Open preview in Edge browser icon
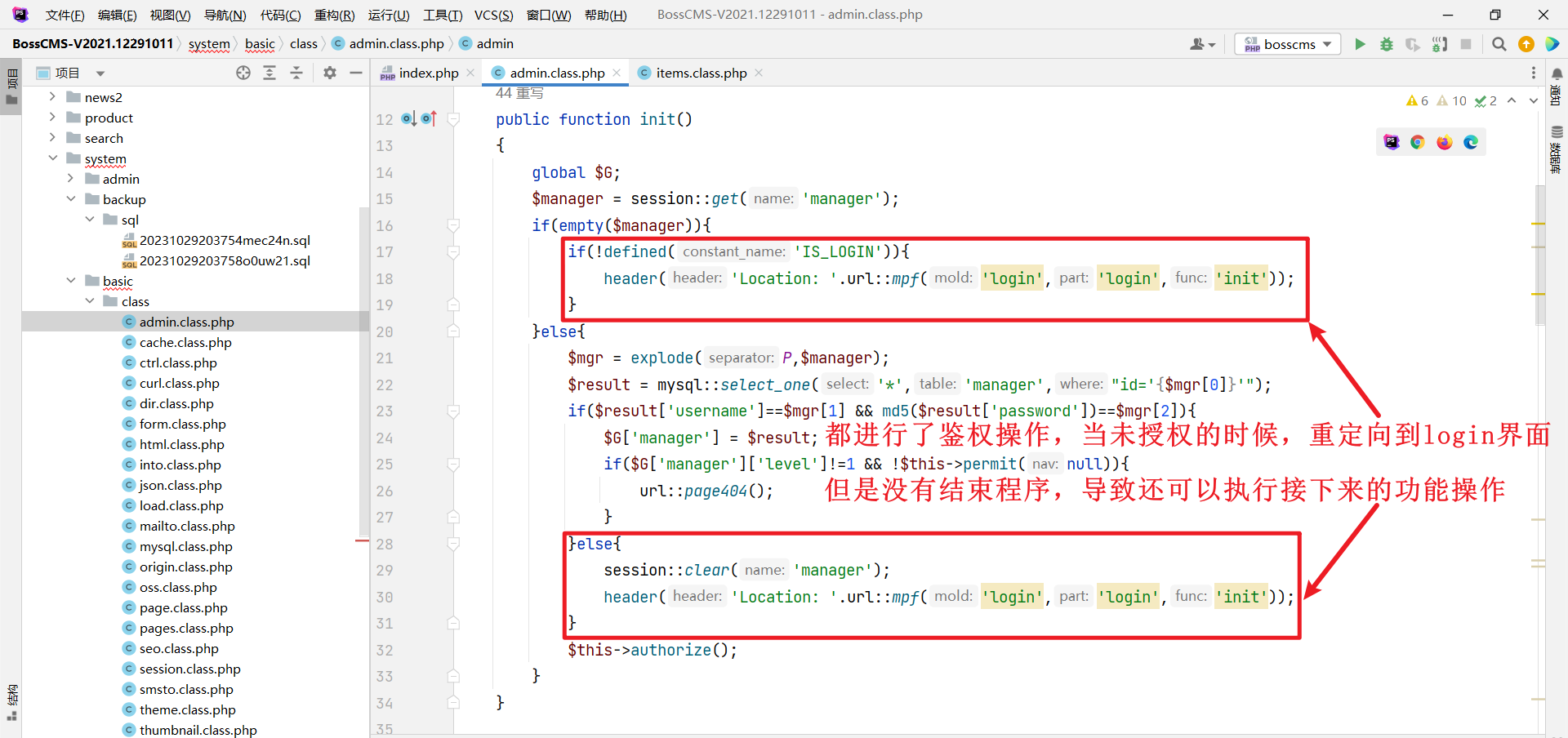The width and height of the screenshot is (1568, 738). tap(1471, 142)
